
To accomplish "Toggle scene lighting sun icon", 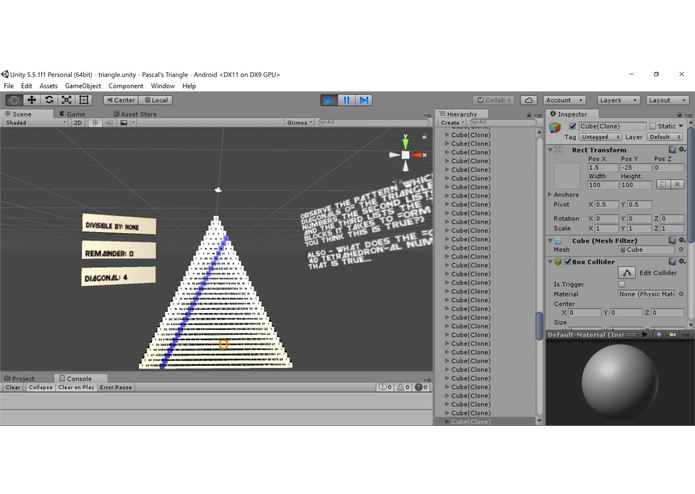I will tap(94, 123).
